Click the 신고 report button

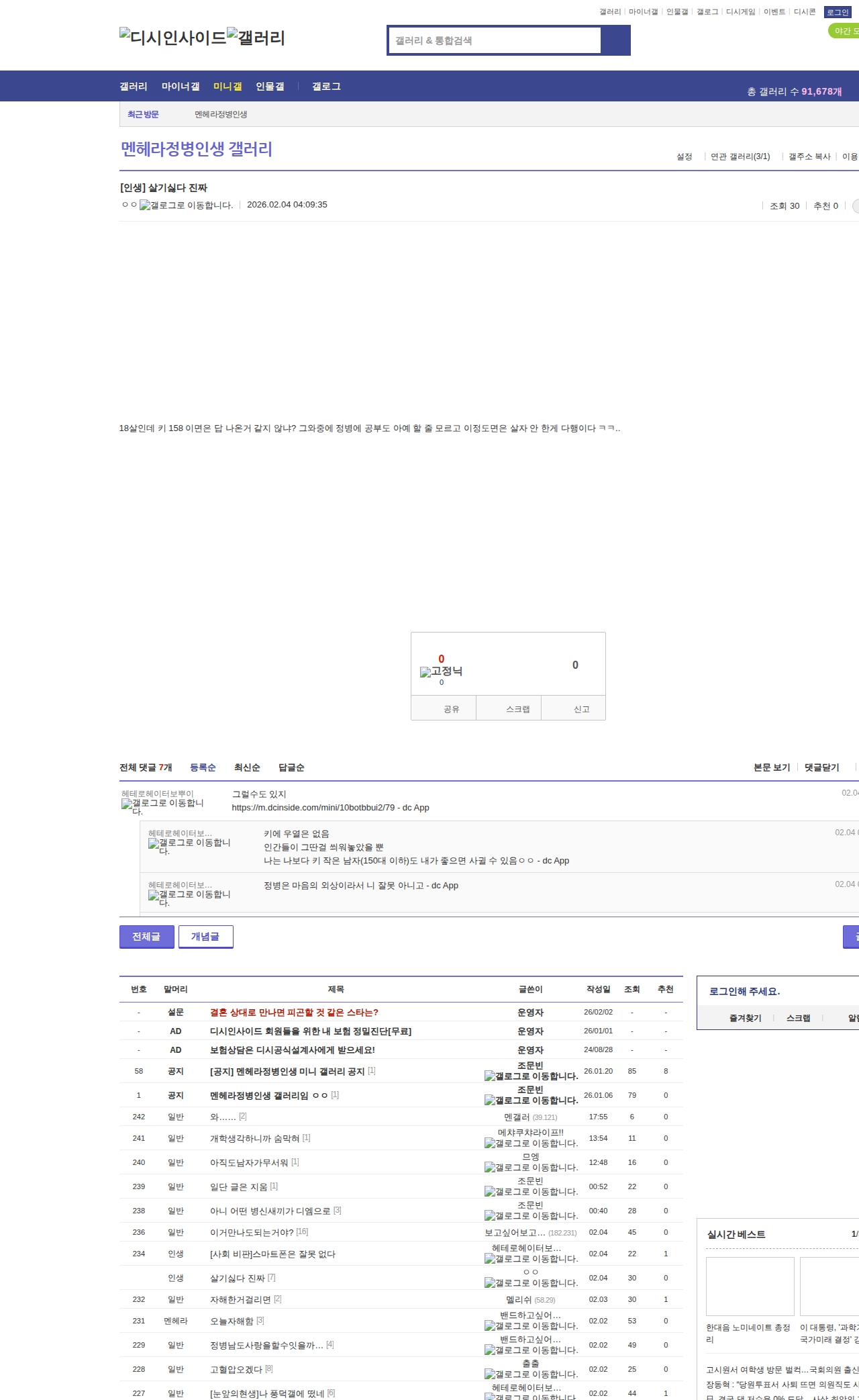coord(573,708)
